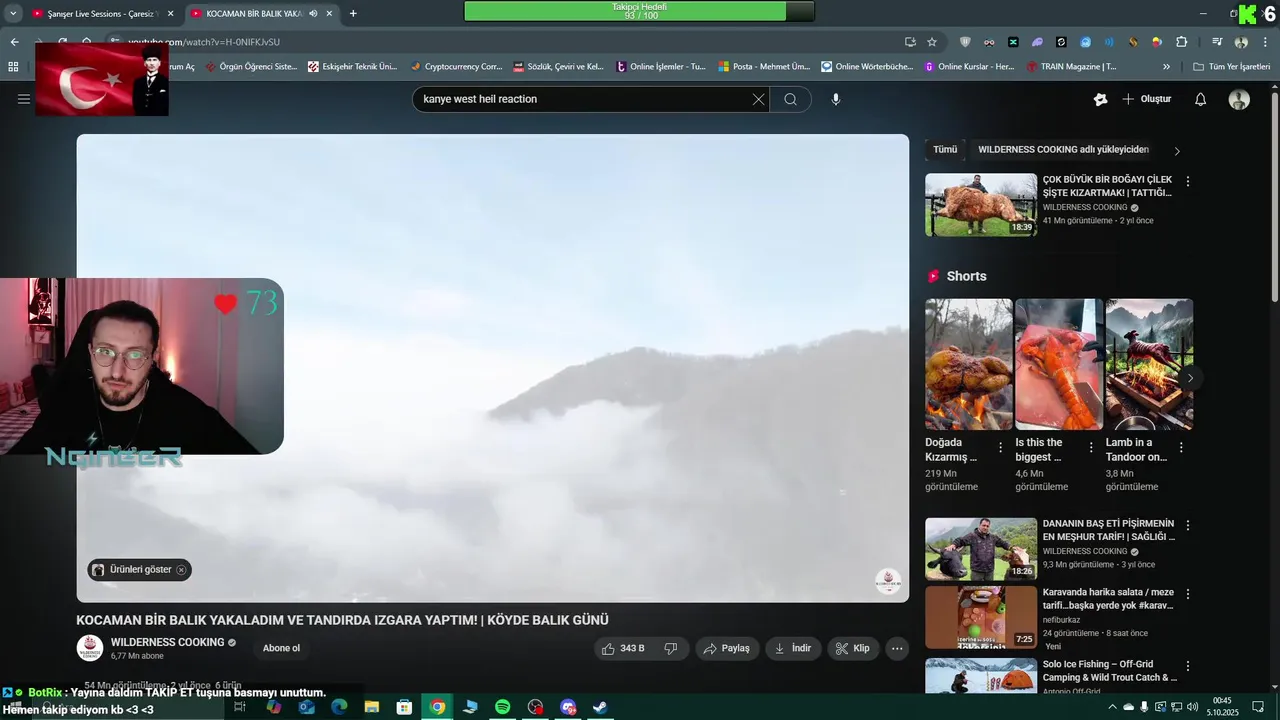The image size is (1280, 720).
Task: Mute the KOCAMAN BİR BALIK tab audio
Action: (x=313, y=14)
